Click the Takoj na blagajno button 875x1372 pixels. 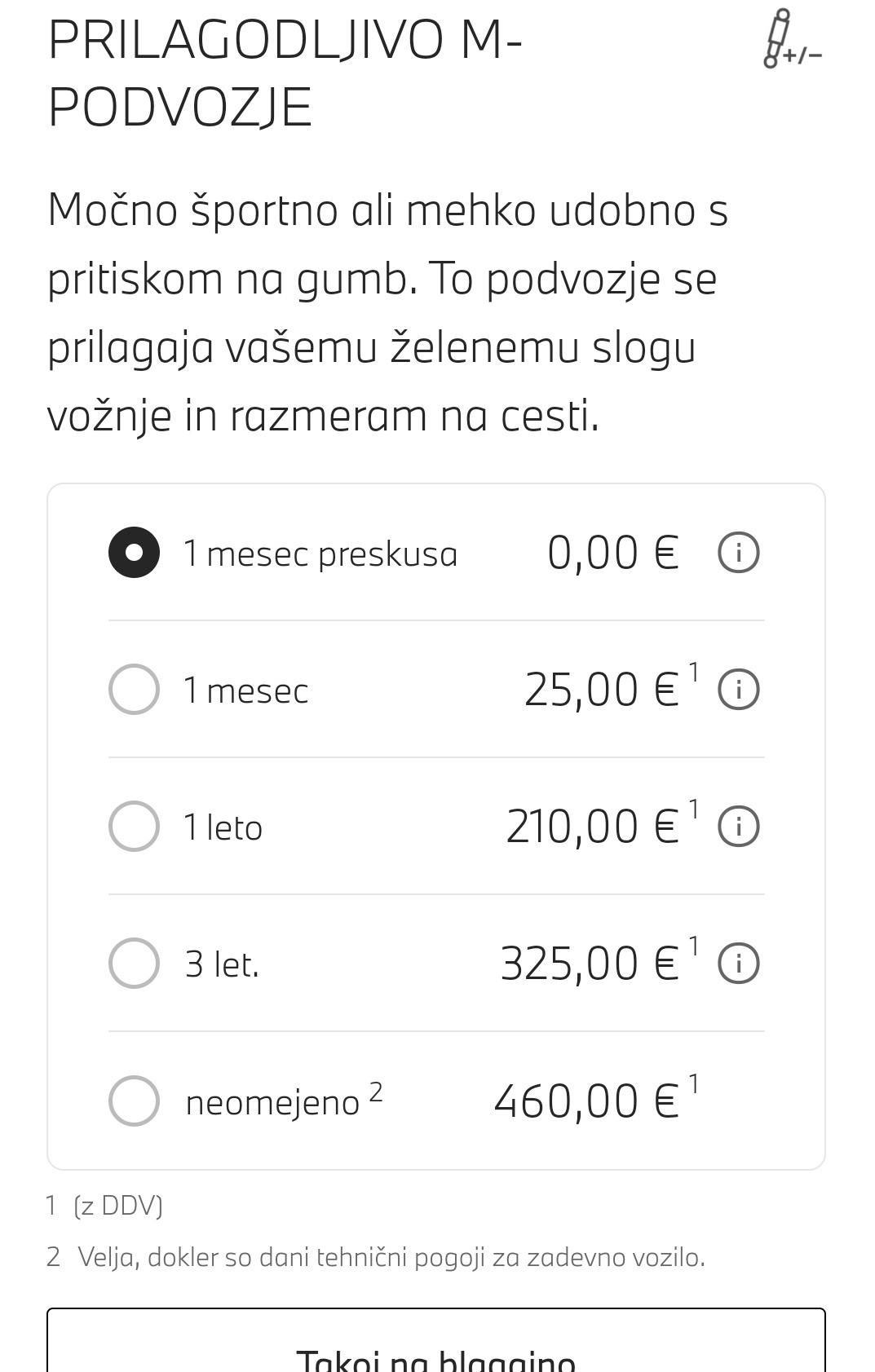[x=436, y=1349]
